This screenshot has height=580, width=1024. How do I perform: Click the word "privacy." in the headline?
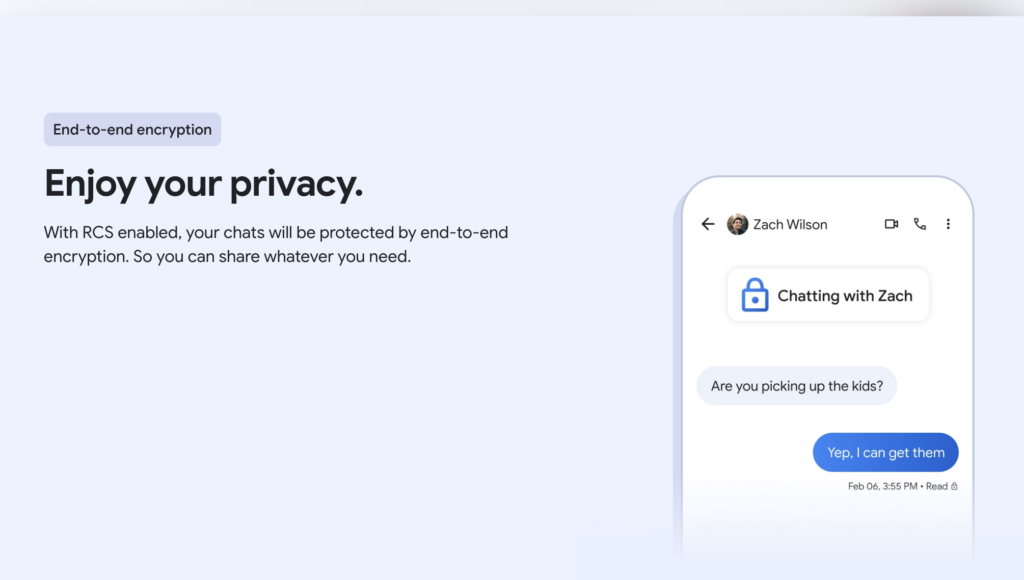pos(296,184)
